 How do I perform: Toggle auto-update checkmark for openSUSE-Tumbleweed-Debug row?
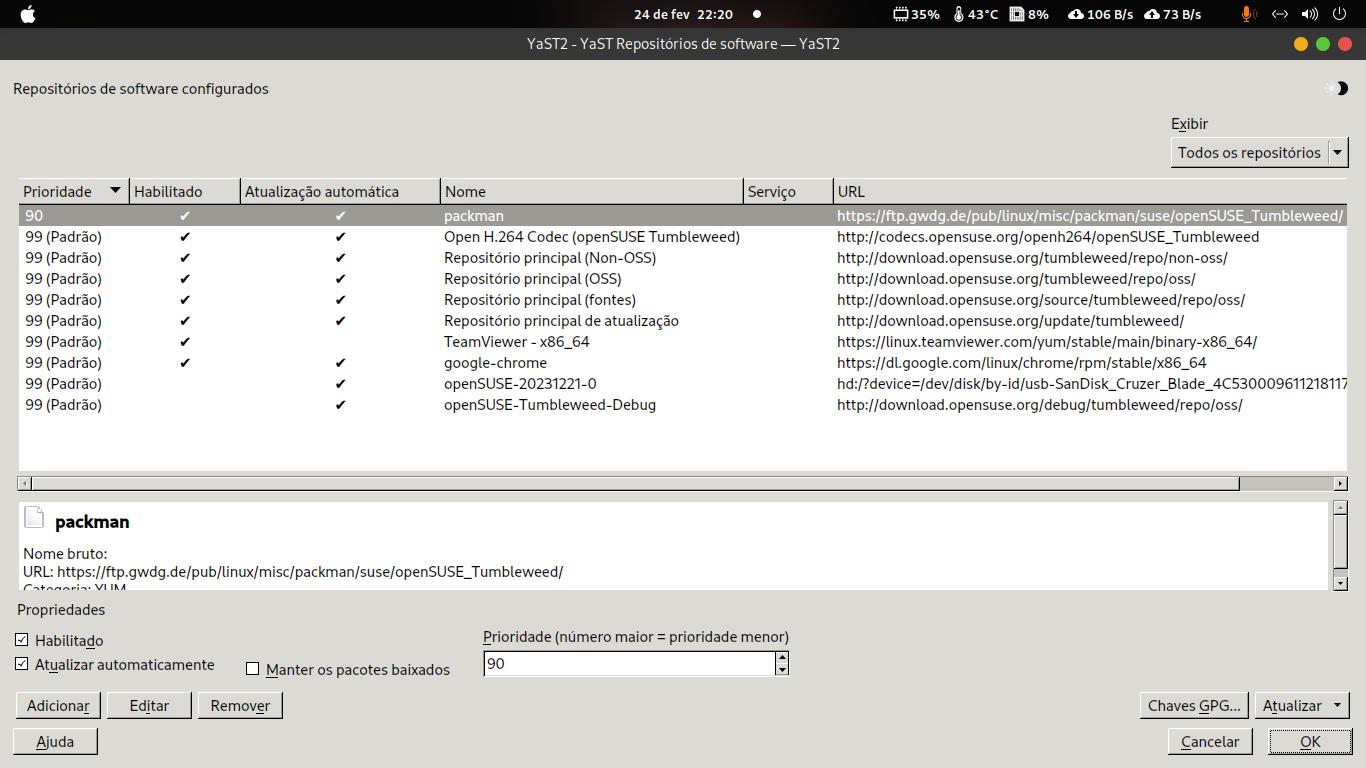click(340, 405)
